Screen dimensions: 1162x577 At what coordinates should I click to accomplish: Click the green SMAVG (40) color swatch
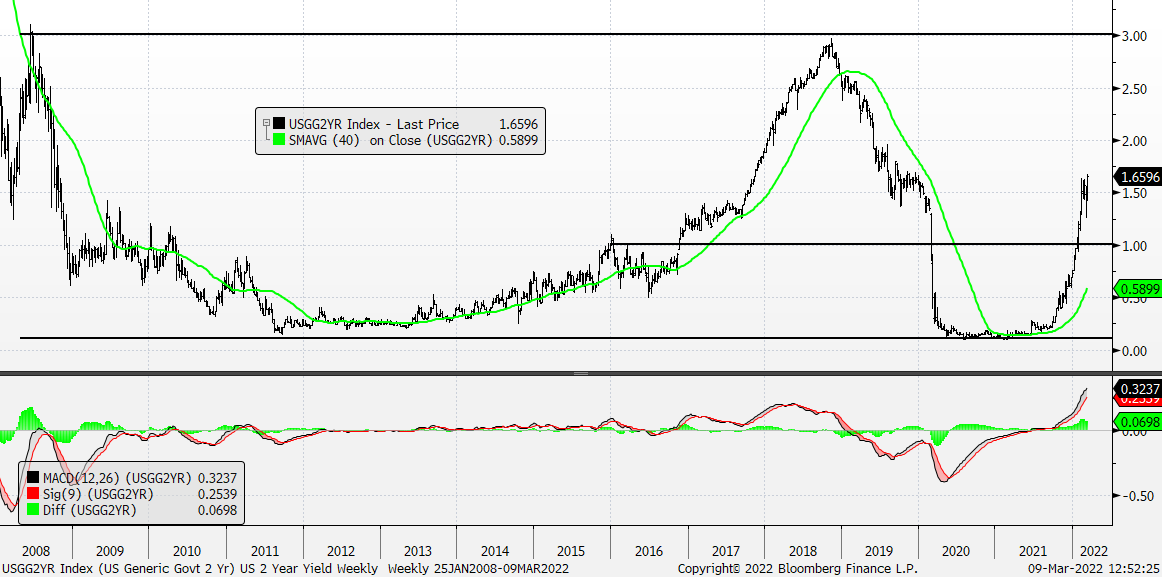pos(279,139)
